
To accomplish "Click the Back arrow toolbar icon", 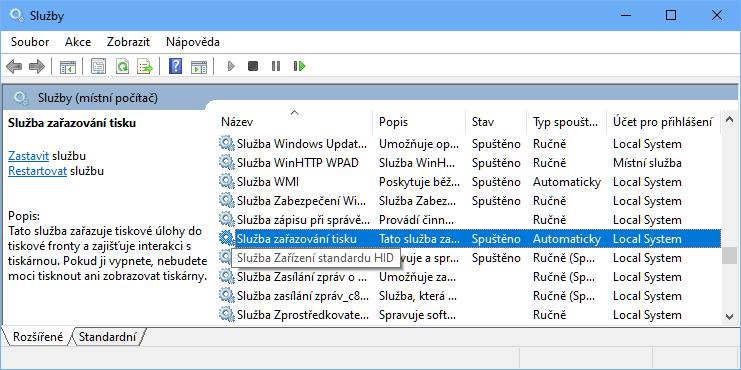I will coord(14,67).
